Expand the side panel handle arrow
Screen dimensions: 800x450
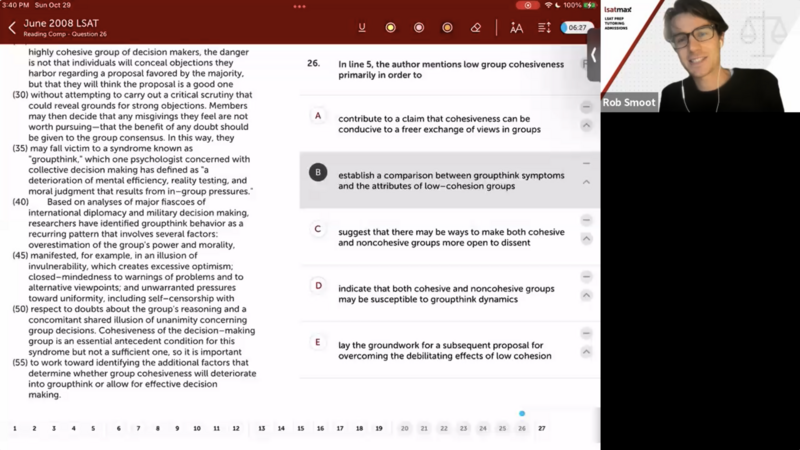(593, 56)
